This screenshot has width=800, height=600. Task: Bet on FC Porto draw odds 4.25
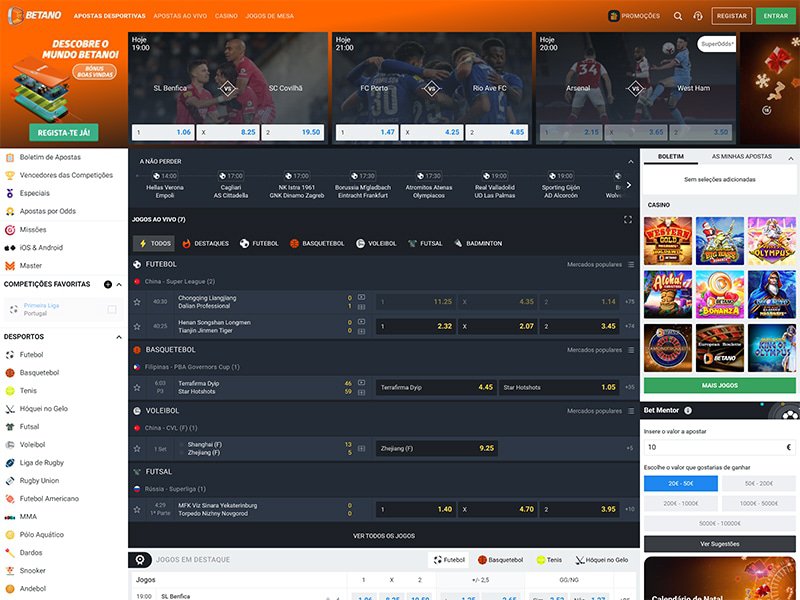click(432, 132)
